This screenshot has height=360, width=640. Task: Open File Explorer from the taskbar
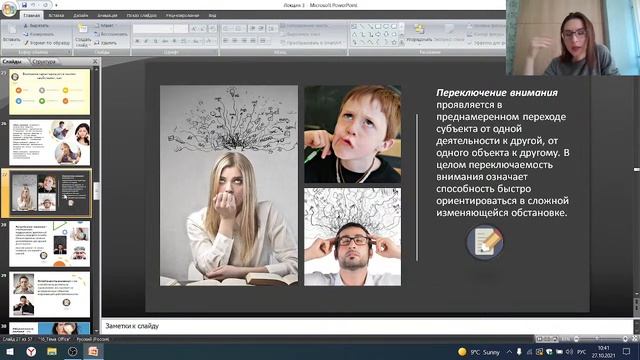52,351
